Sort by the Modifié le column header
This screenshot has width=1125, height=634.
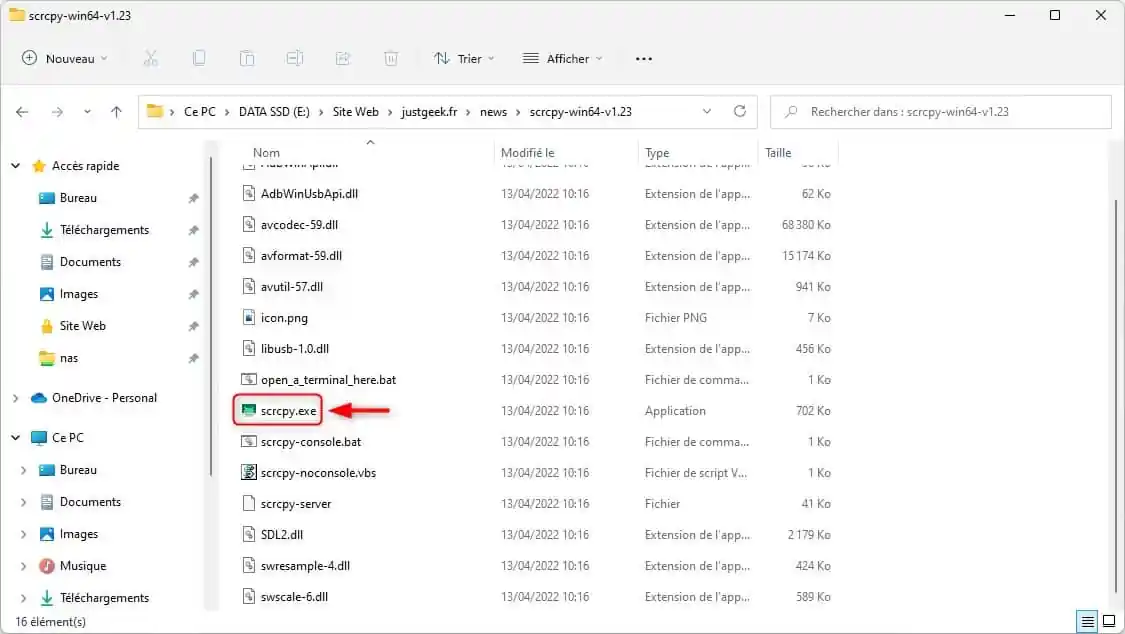click(527, 153)
